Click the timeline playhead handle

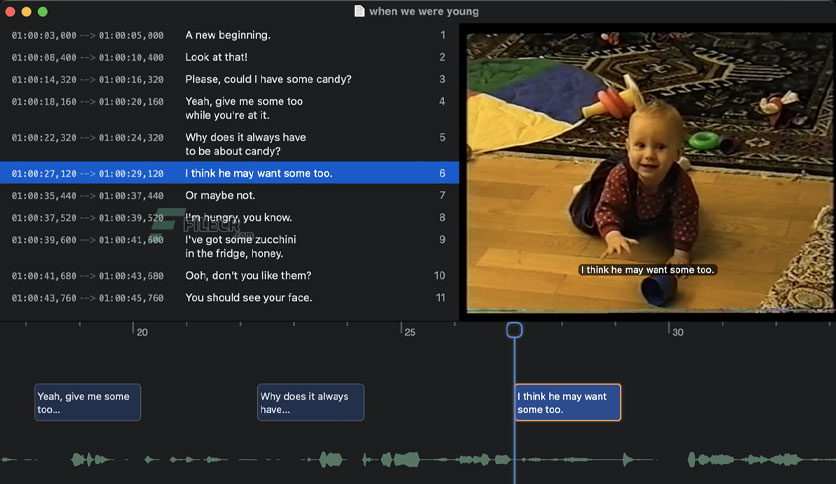tap(515, 330)
